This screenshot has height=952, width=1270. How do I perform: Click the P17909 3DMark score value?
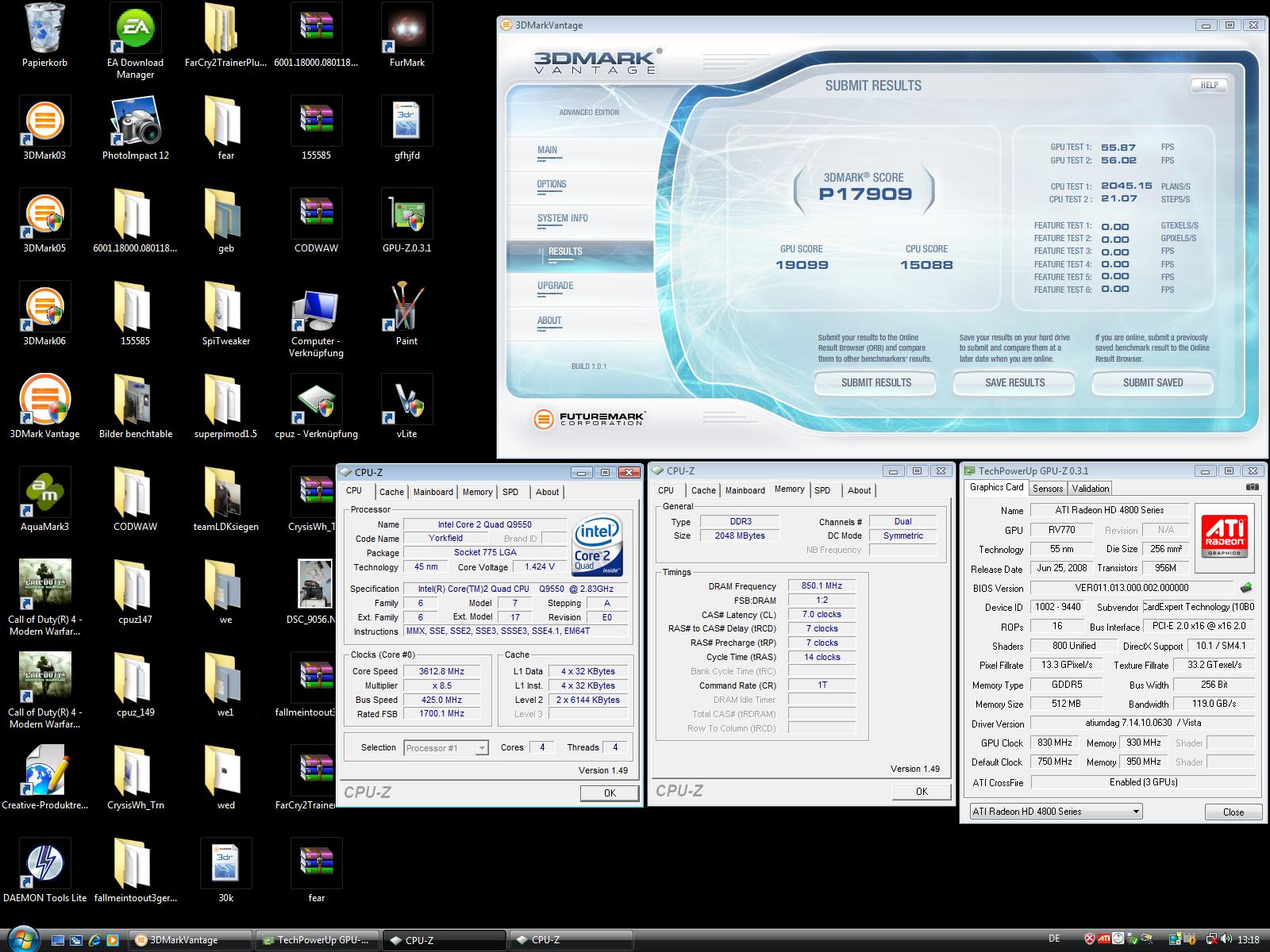[x=866, y=194]
